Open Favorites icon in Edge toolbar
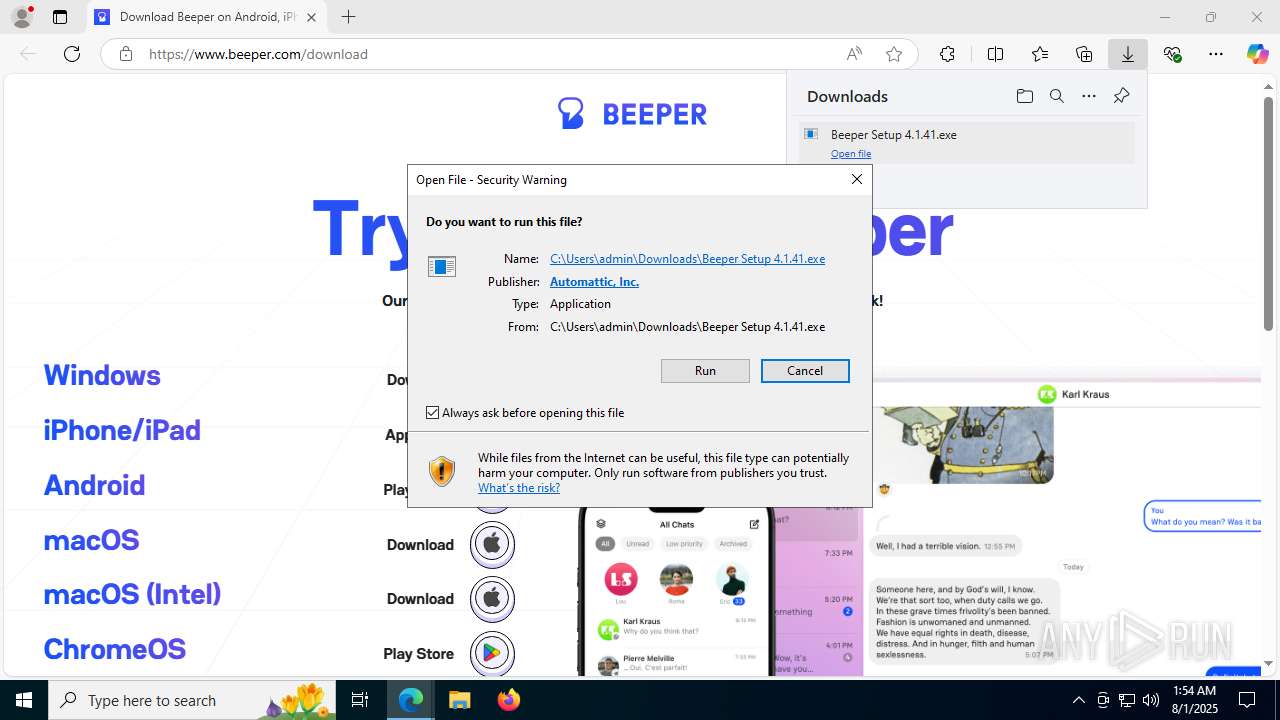1280x720 pixels. pyautogui.click(x=1040, y=54)
